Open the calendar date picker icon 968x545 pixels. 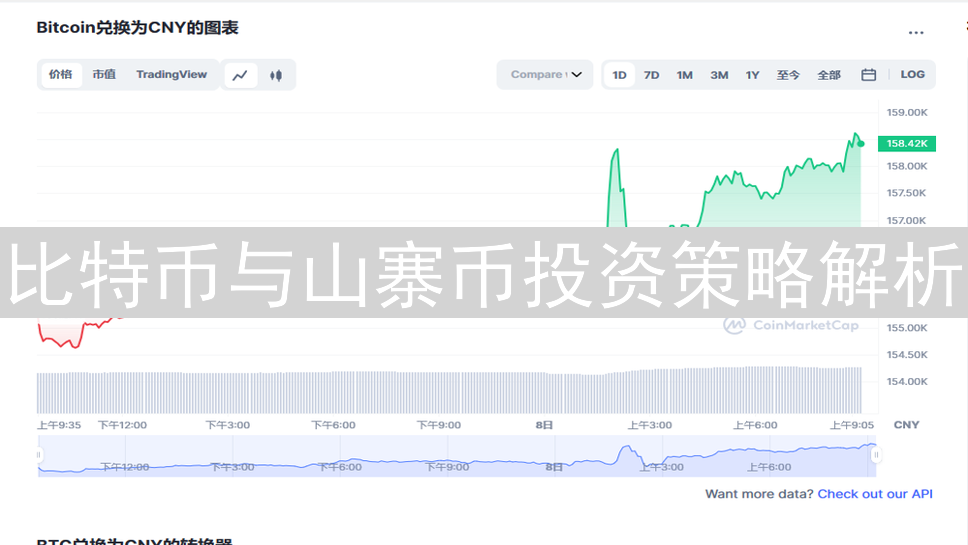point(869,75)
